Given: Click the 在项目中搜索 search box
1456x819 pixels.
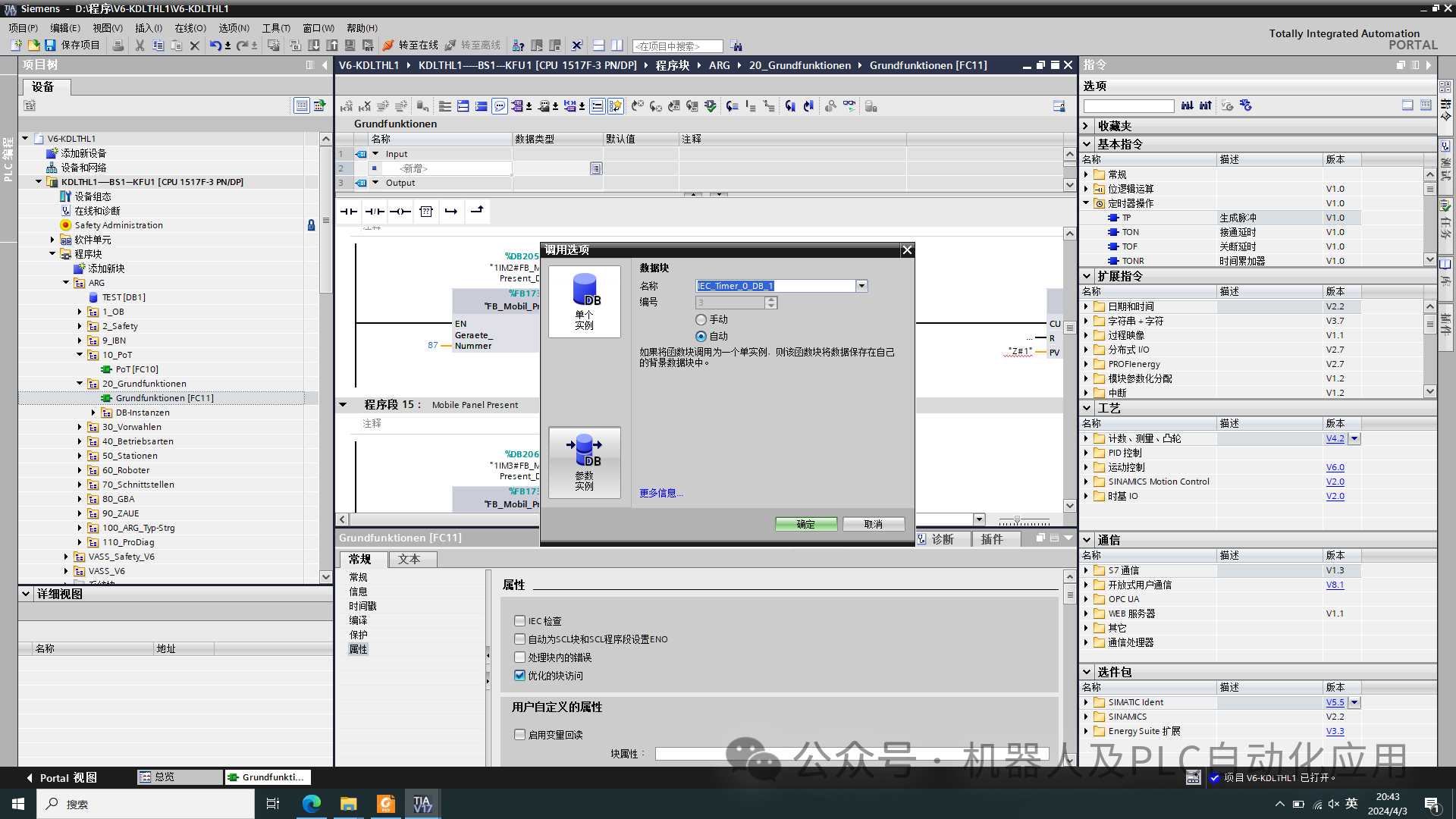Looking at the screenshot, I should pos(677,46).
